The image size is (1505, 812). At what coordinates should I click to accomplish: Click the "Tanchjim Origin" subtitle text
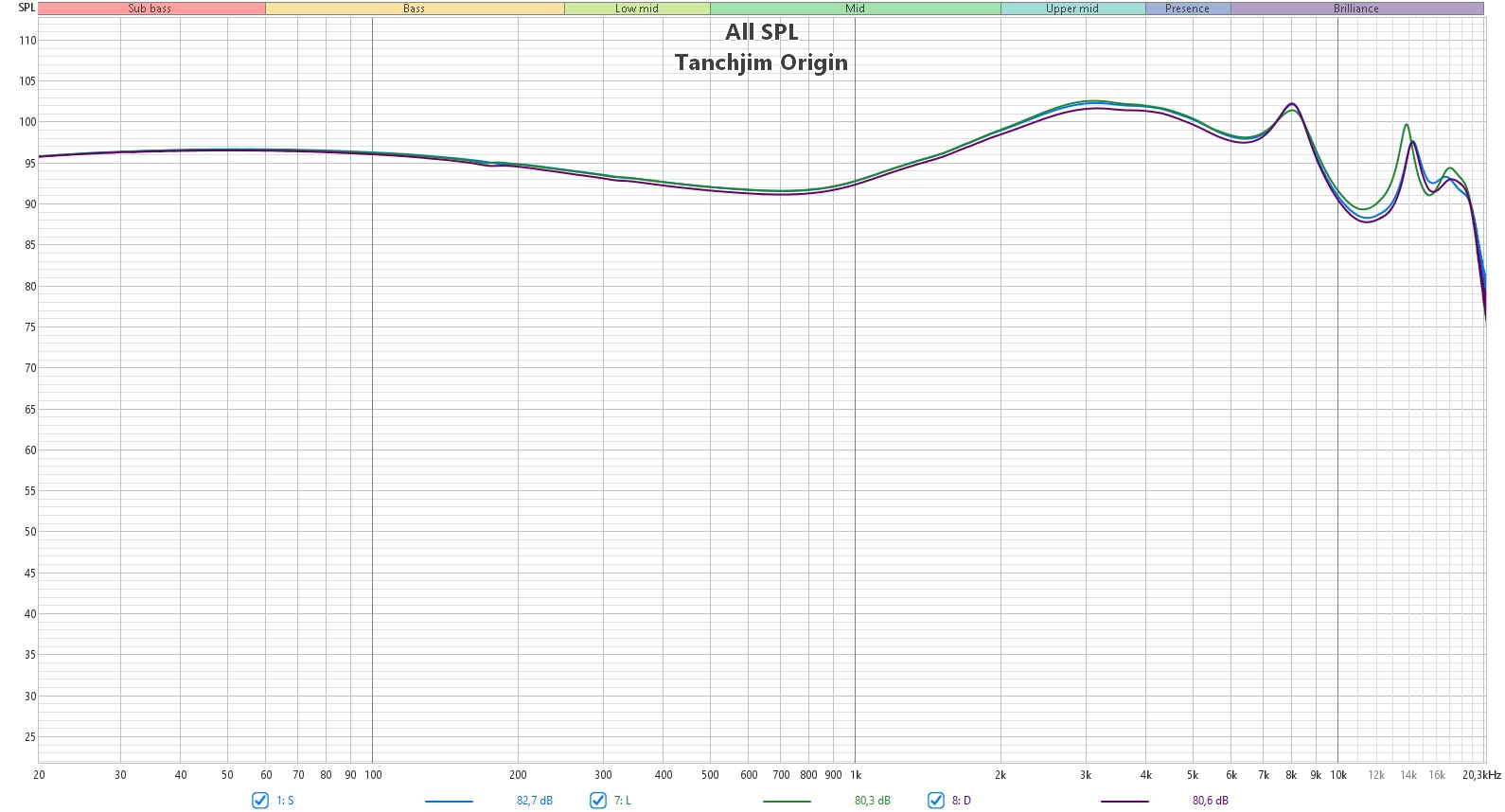(x=762, y=62)
